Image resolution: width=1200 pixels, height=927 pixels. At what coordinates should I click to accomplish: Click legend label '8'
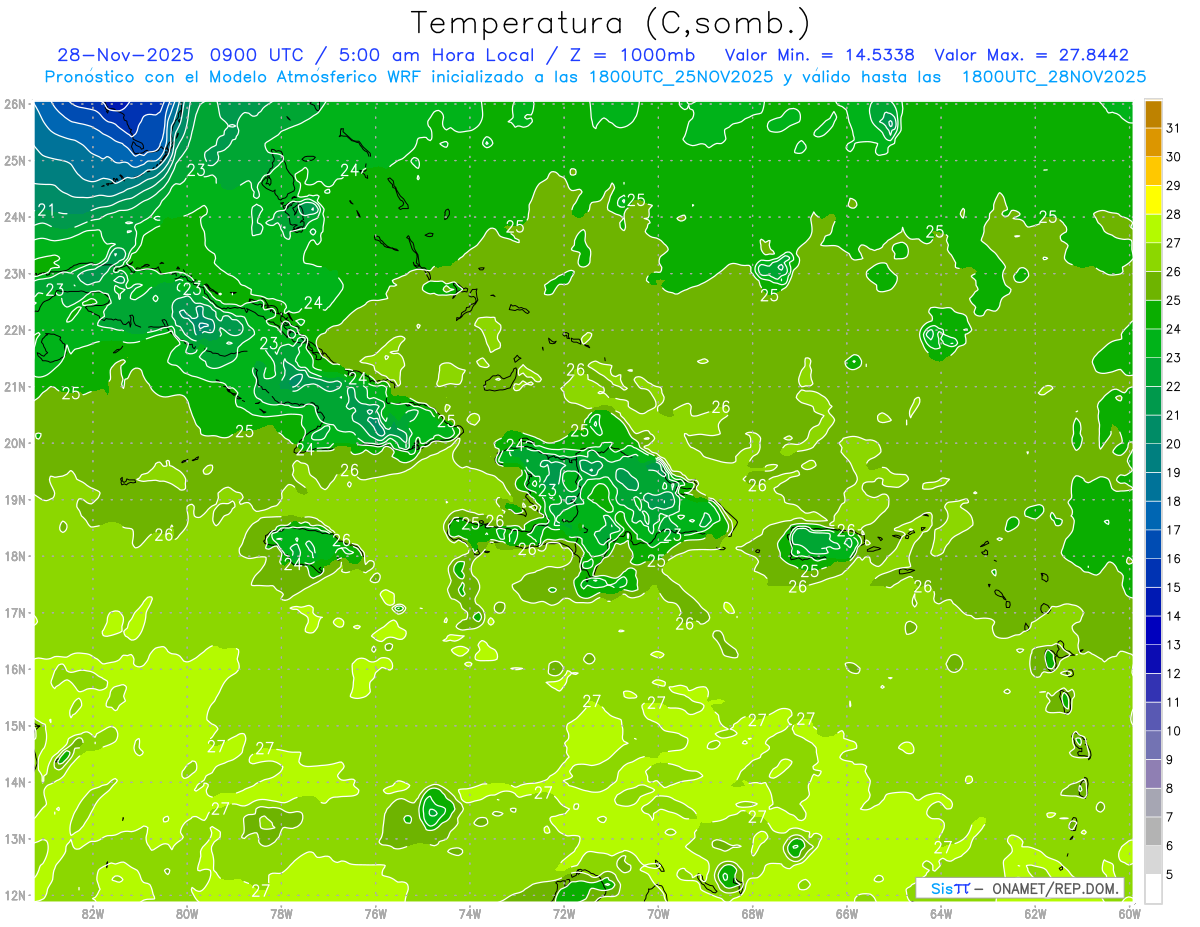point(1170,788)
